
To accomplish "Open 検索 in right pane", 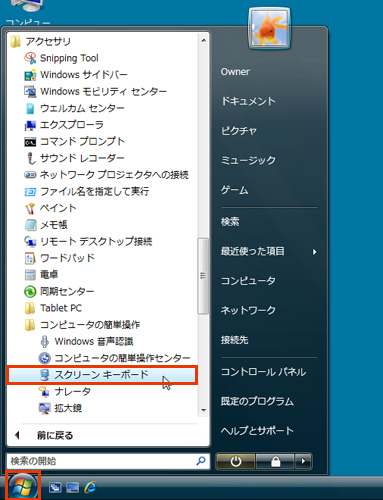I will coord(230,221).
